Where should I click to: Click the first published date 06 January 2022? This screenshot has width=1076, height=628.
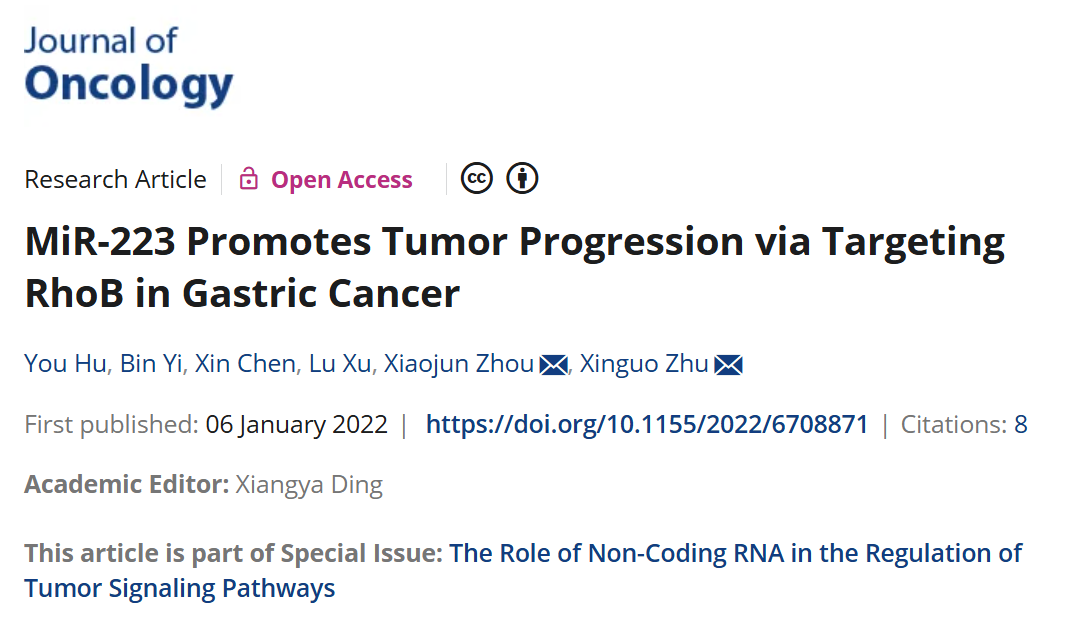[x=296, y=425]
